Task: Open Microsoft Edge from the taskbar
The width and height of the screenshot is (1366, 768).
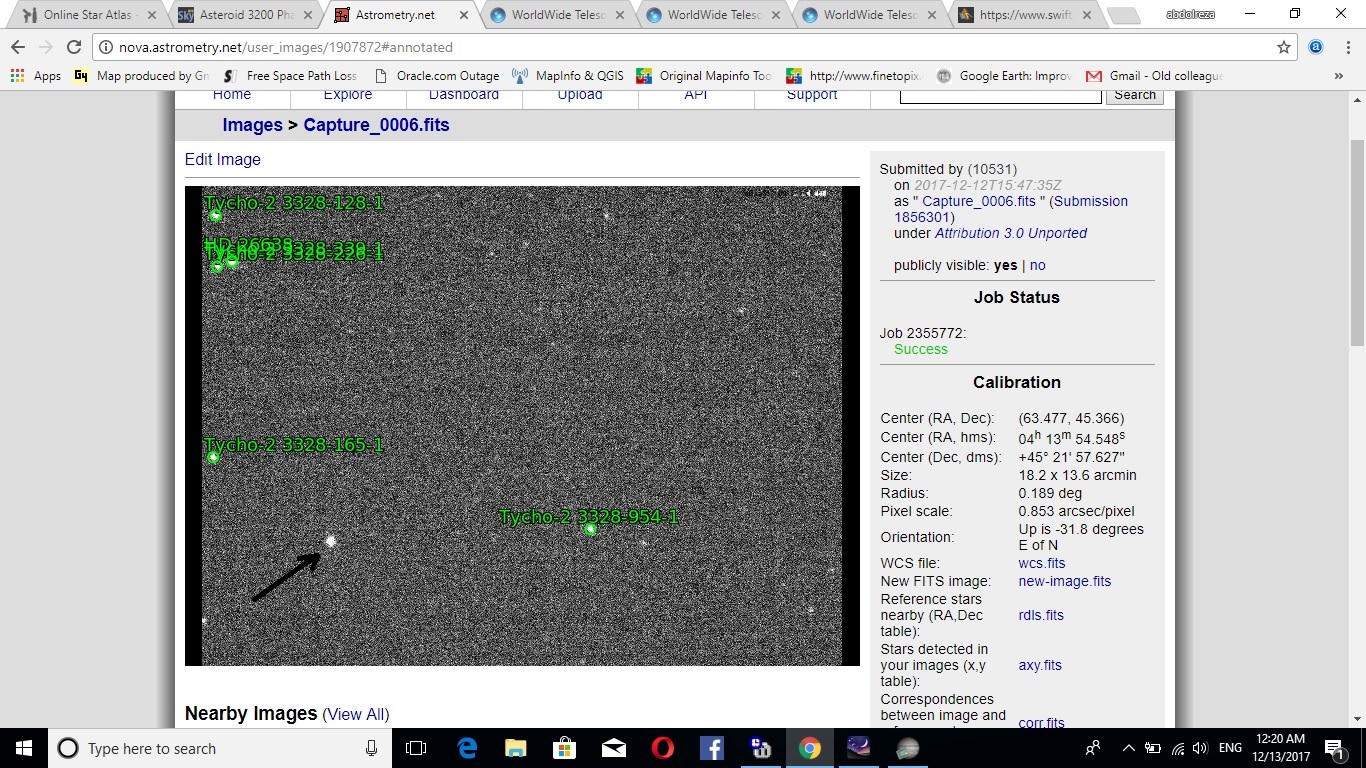Action: click(x=466, y=748)
